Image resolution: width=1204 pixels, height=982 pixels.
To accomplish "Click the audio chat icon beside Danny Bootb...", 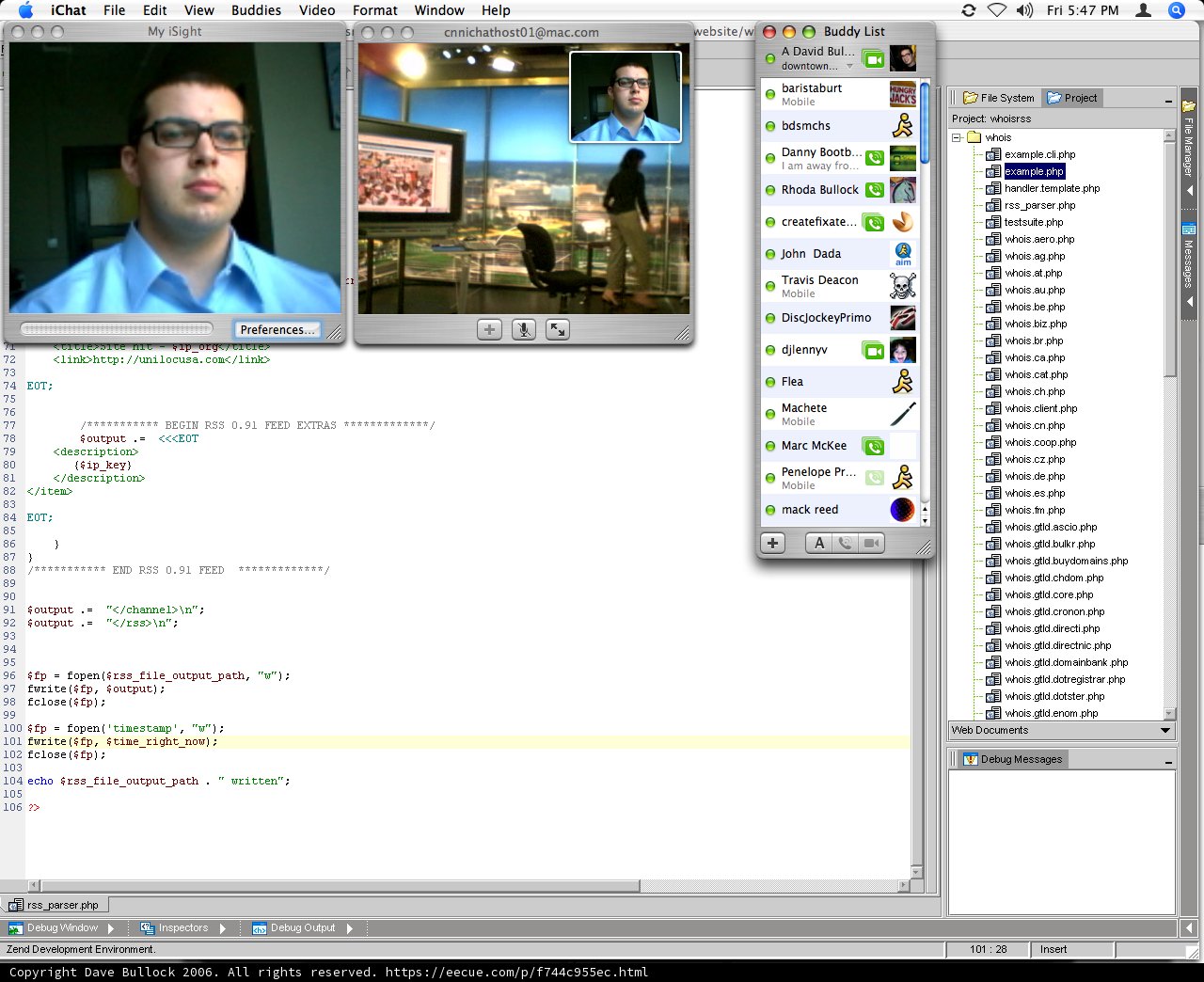I will [x=875, y=158].
